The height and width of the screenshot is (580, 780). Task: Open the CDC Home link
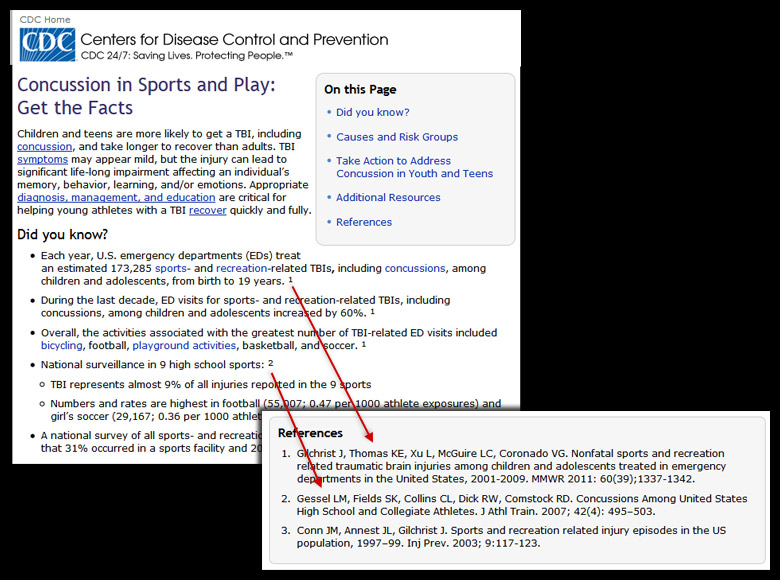pyautogui.click(x=45, y=19)
